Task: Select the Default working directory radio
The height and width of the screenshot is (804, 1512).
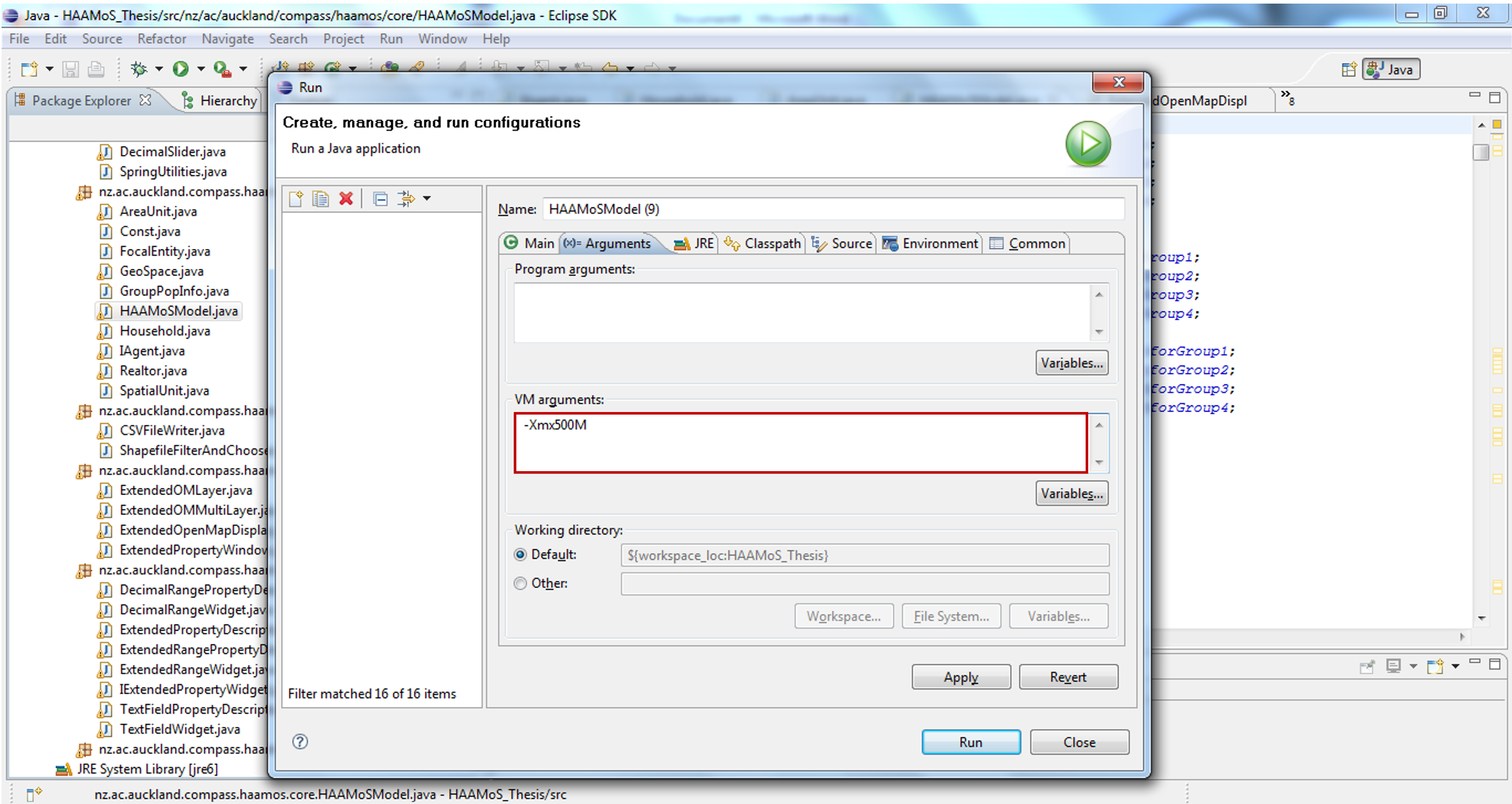Action: pos(520,555)
